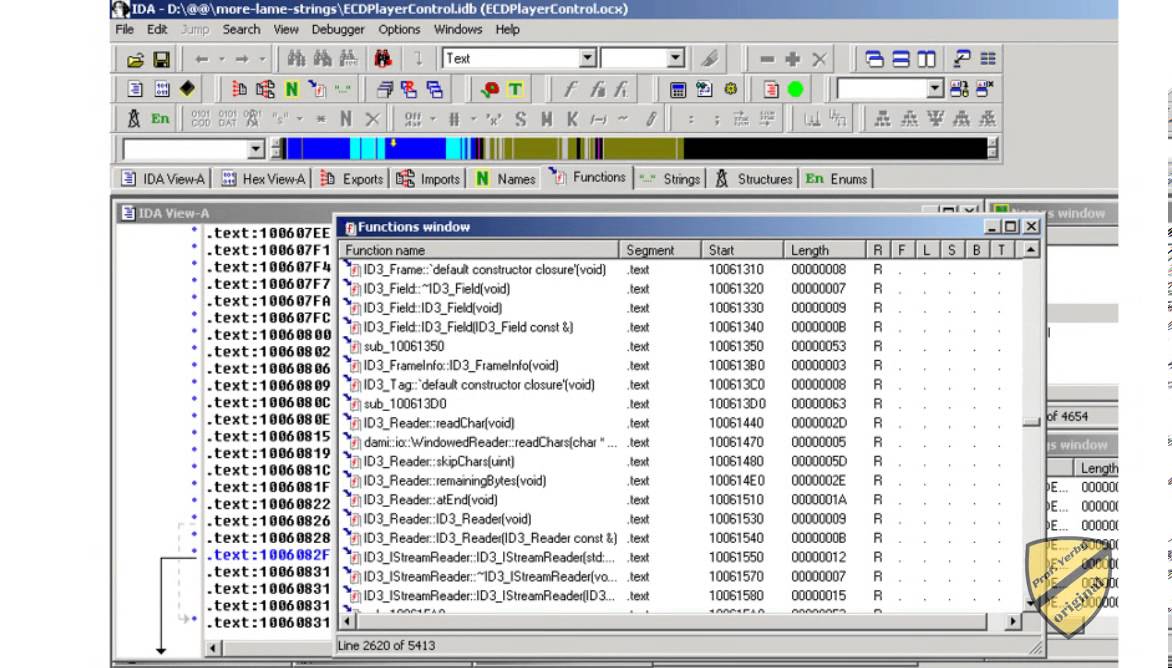This screenshot has width=1172, height=668.
Task: Select ID3_Field::~ID3_Field(void) row
Action: click(x=680, y=288)
